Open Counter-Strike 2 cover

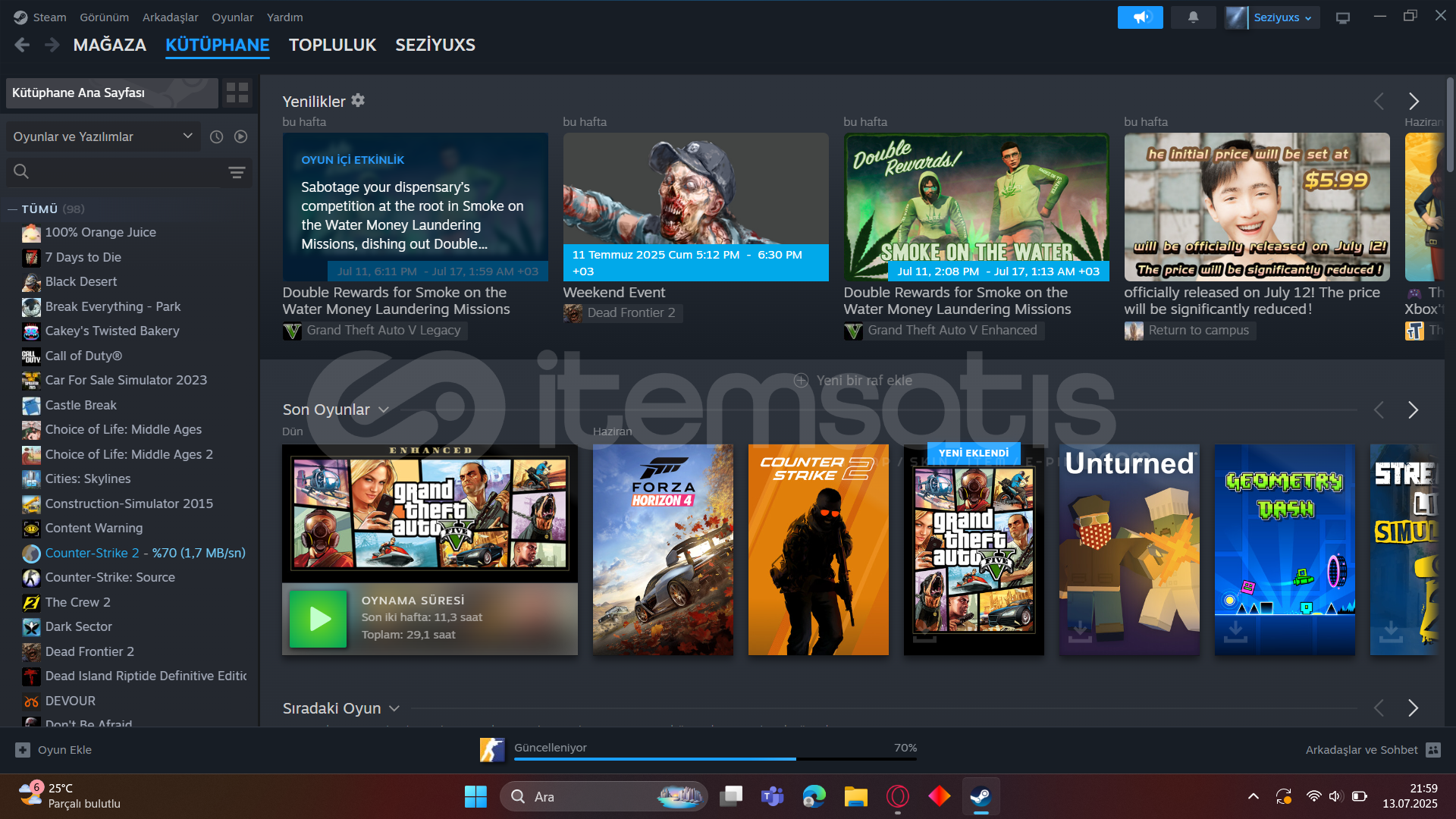pos(818,550)
